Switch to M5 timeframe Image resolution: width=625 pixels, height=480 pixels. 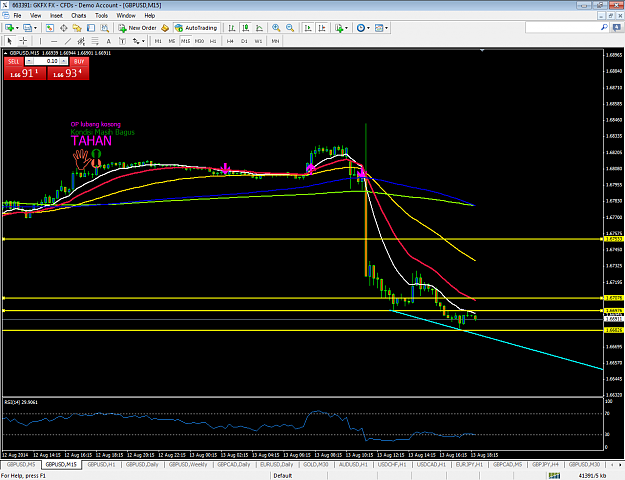[x=172, y=41]
